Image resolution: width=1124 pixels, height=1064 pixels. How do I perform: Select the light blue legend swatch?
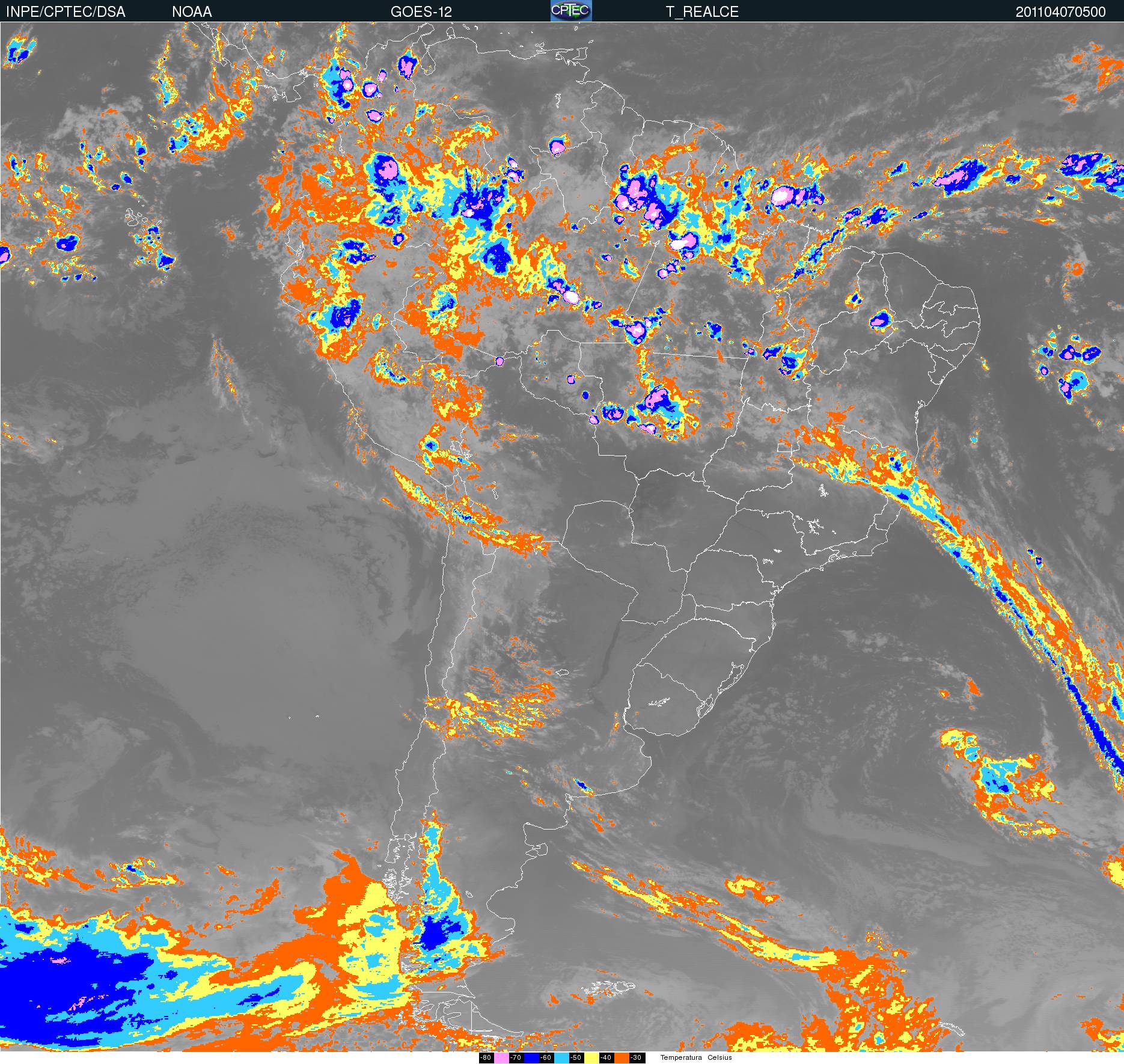tap(561, 1057)
